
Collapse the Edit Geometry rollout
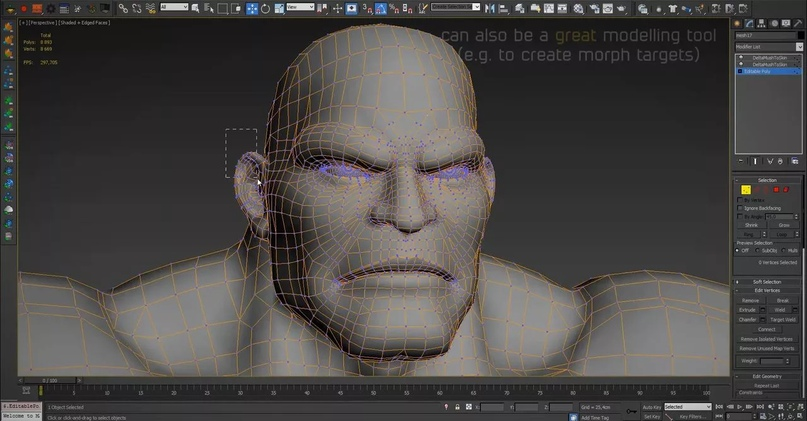click(767, 376)
